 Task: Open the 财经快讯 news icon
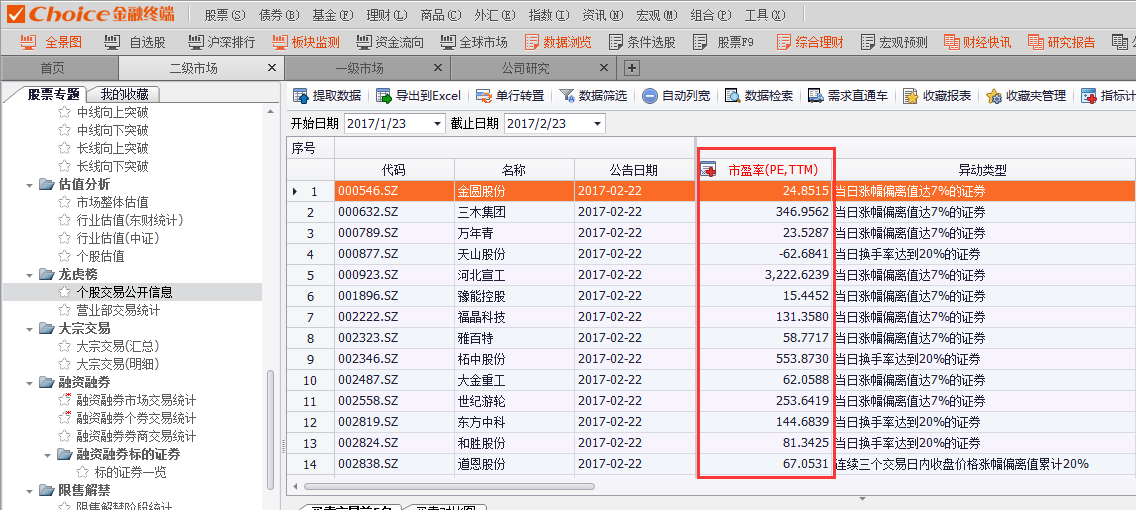[x=952, y=42]
